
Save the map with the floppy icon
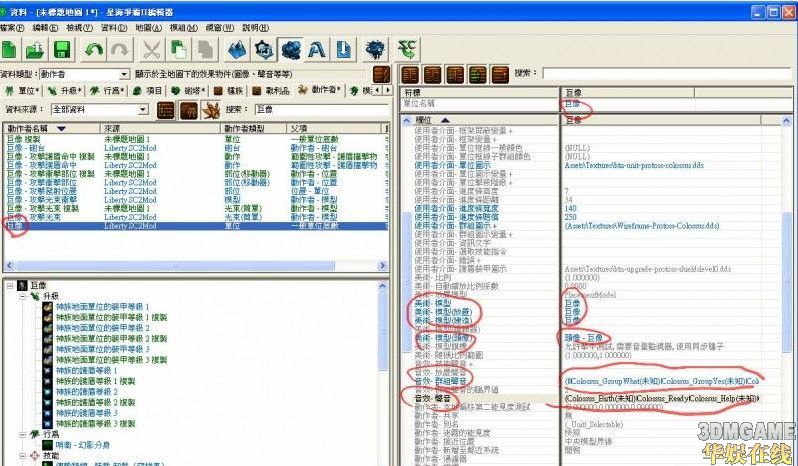coord(62,50)
